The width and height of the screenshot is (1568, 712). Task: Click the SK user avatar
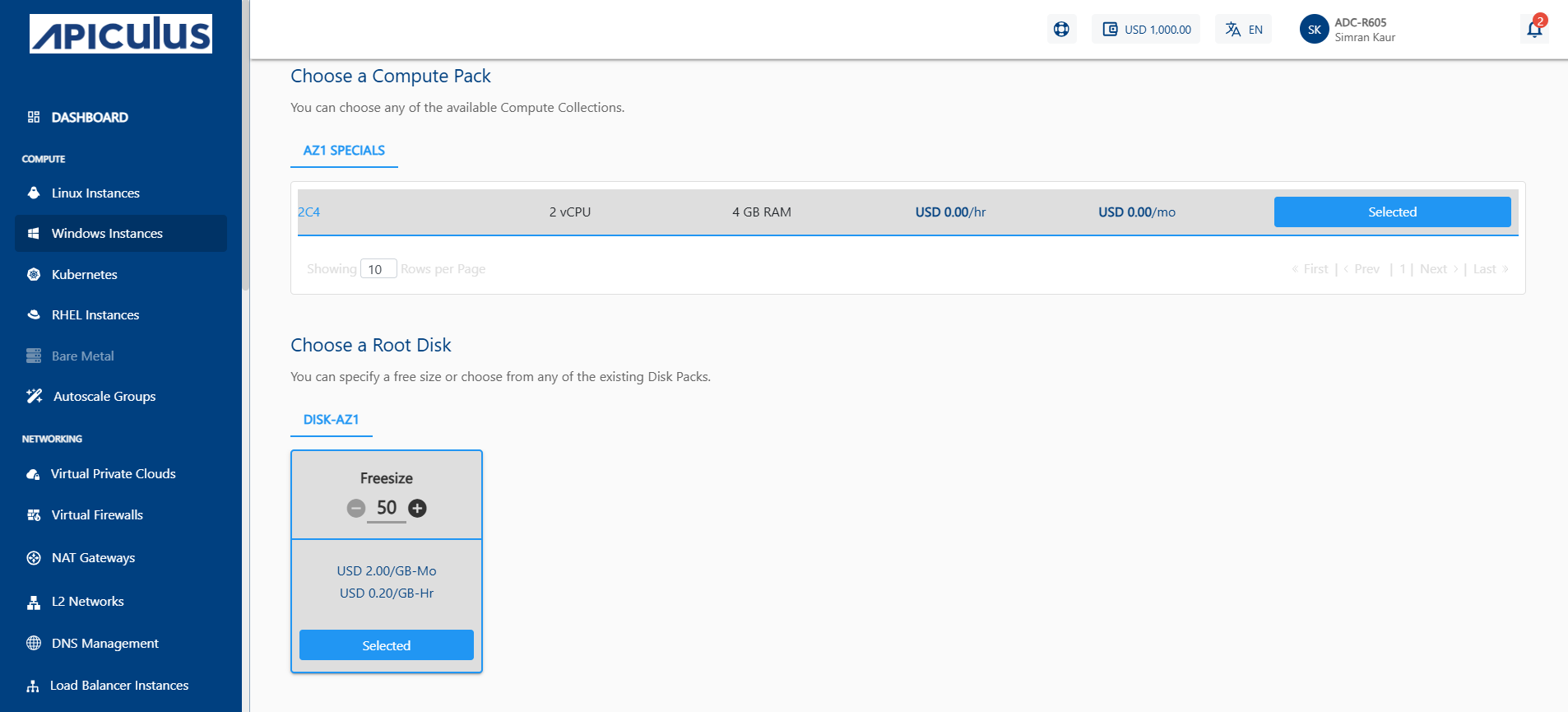click(x=1314, y=29)
